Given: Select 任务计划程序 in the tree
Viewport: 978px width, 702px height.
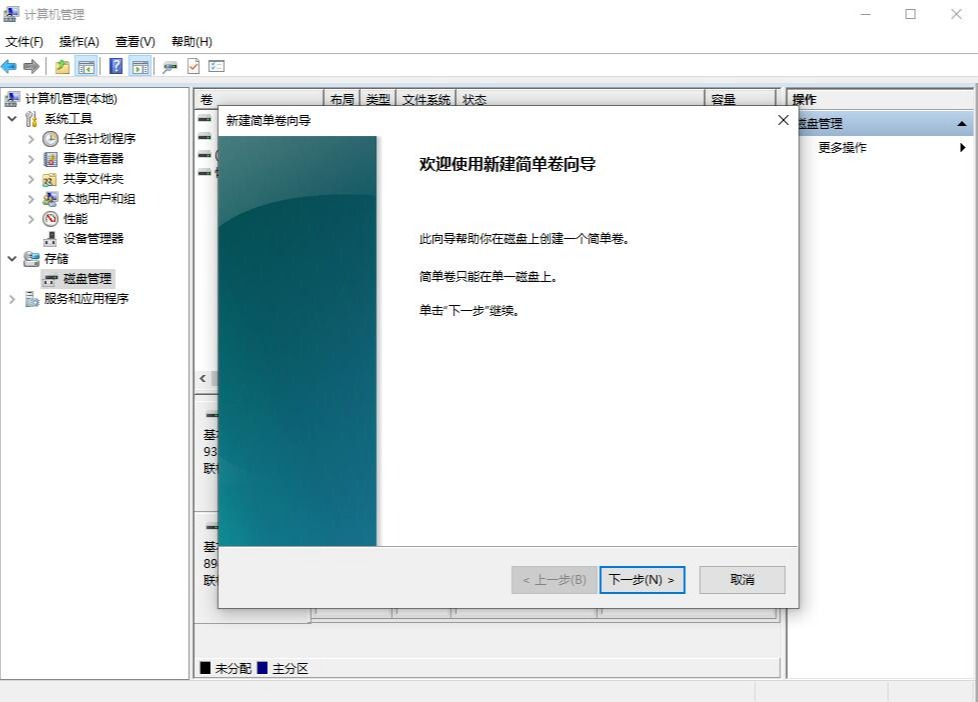Looking at the screenshot, I should pyautogui.click(x=99, y=139).
